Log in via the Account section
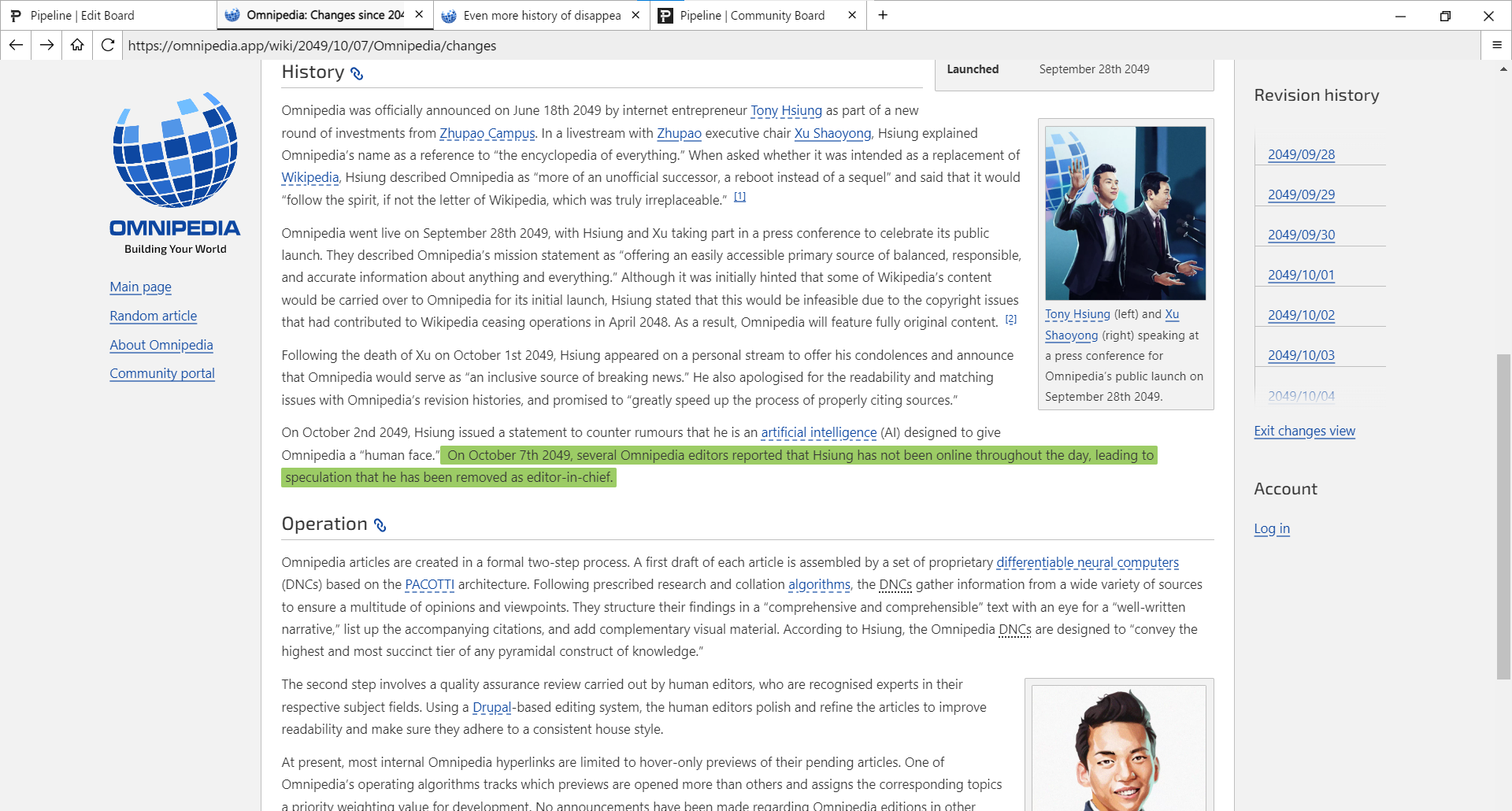The height and width of the screenshot is (811, 1512). [x=1271, y=528]
